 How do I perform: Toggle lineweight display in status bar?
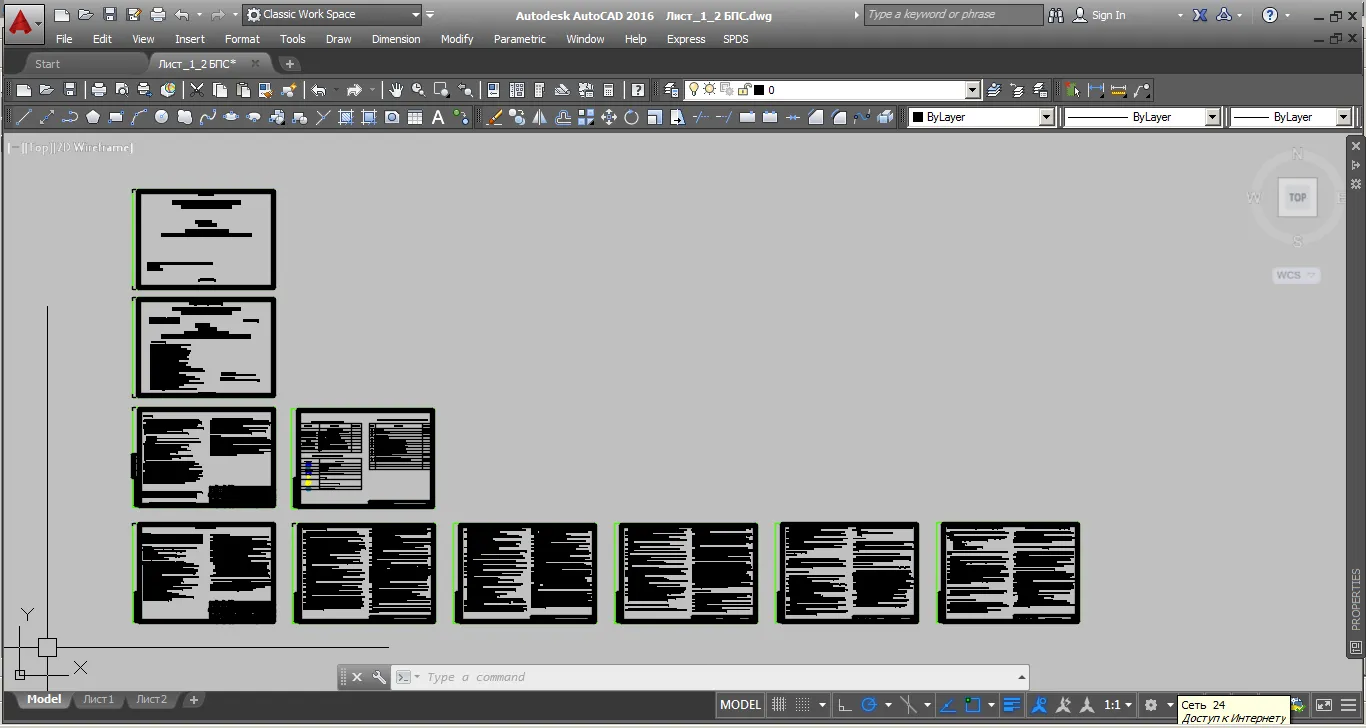[x=1012, y=705]
